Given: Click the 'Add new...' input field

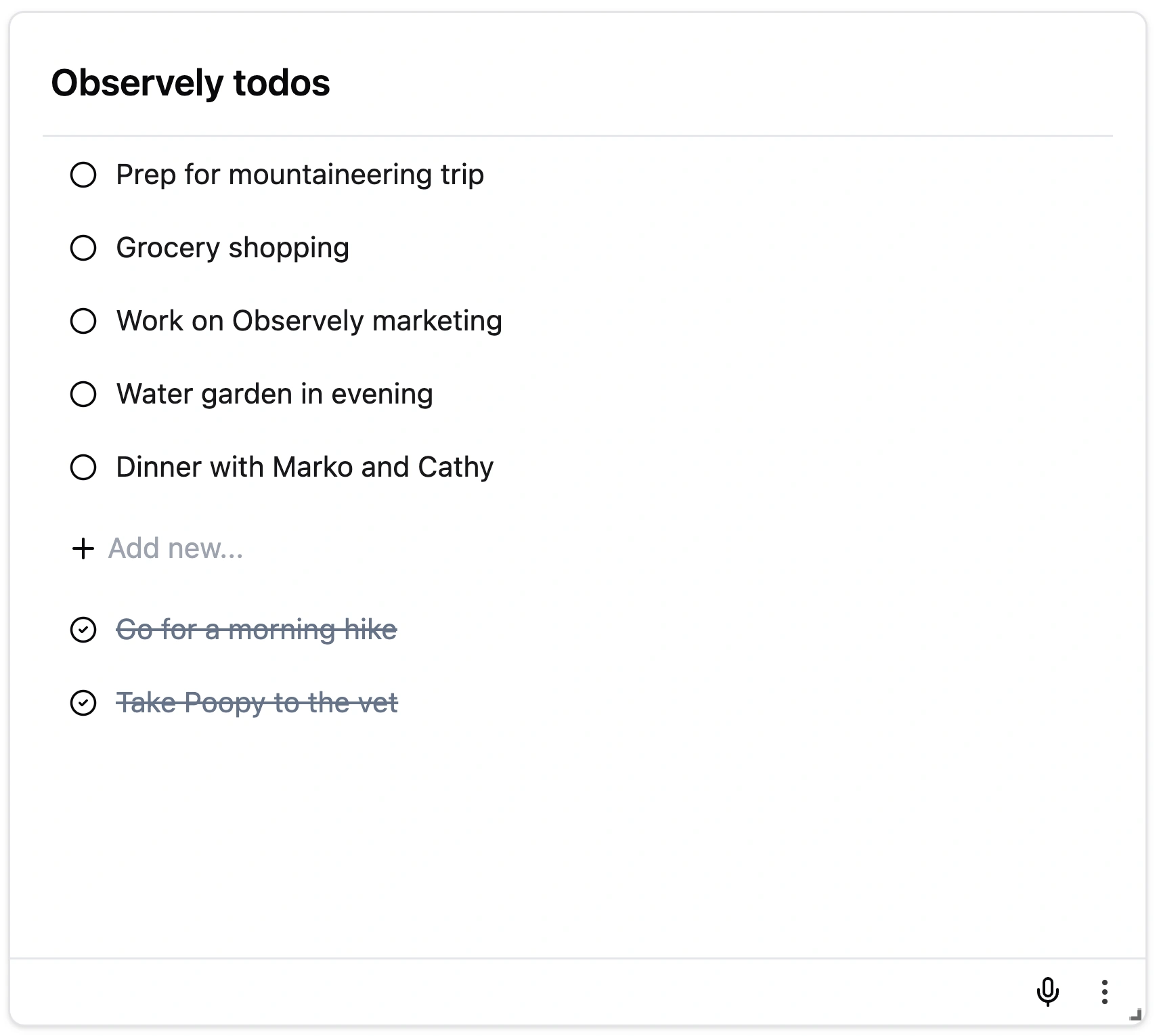Looking at the screenshot, I should tap(176, 548).
